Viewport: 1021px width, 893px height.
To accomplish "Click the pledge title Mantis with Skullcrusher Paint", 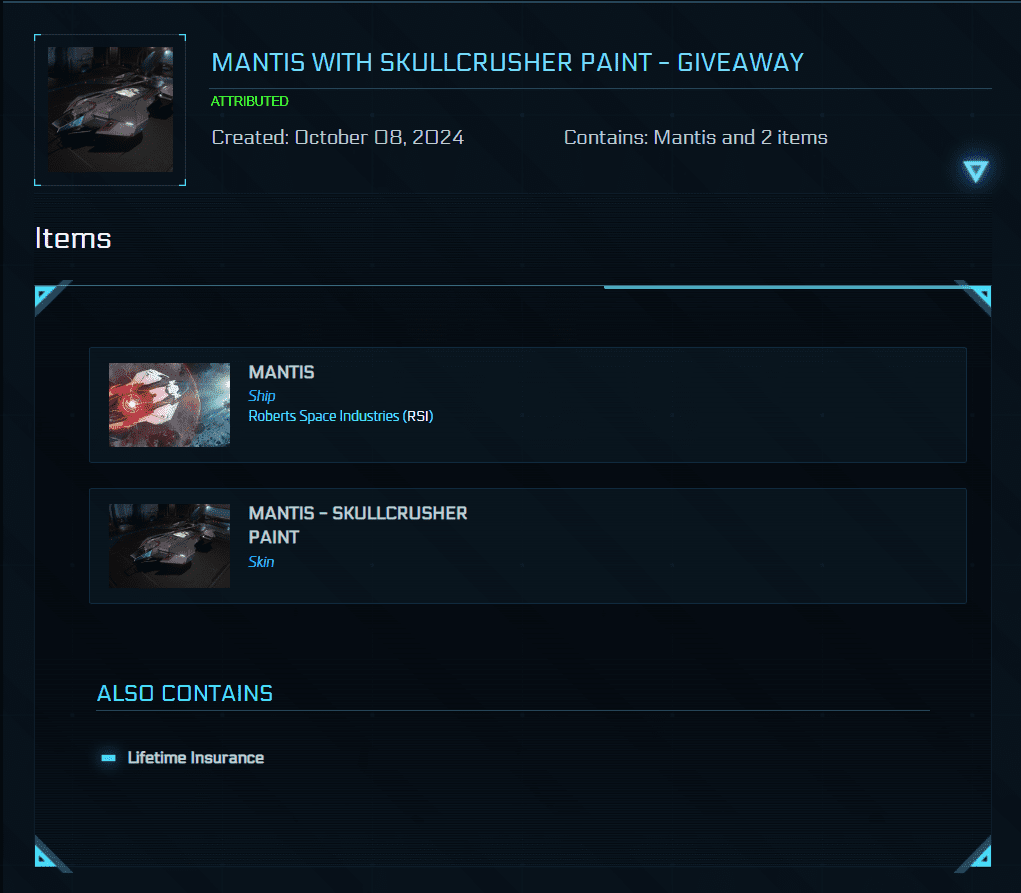I will tap(507, 62).
